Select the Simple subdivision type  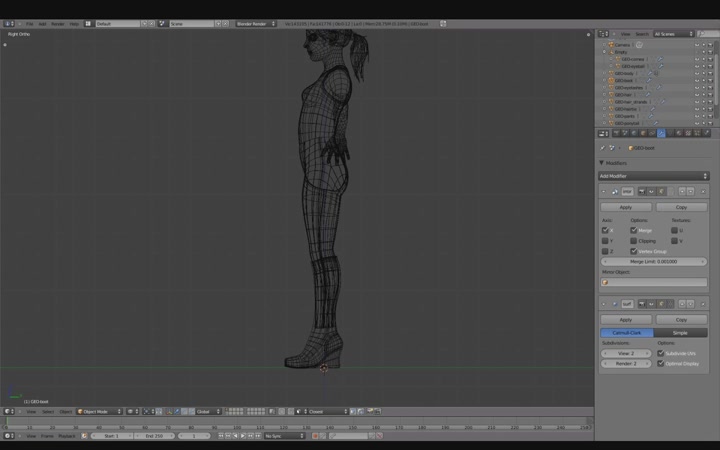[x=681, y=332]
